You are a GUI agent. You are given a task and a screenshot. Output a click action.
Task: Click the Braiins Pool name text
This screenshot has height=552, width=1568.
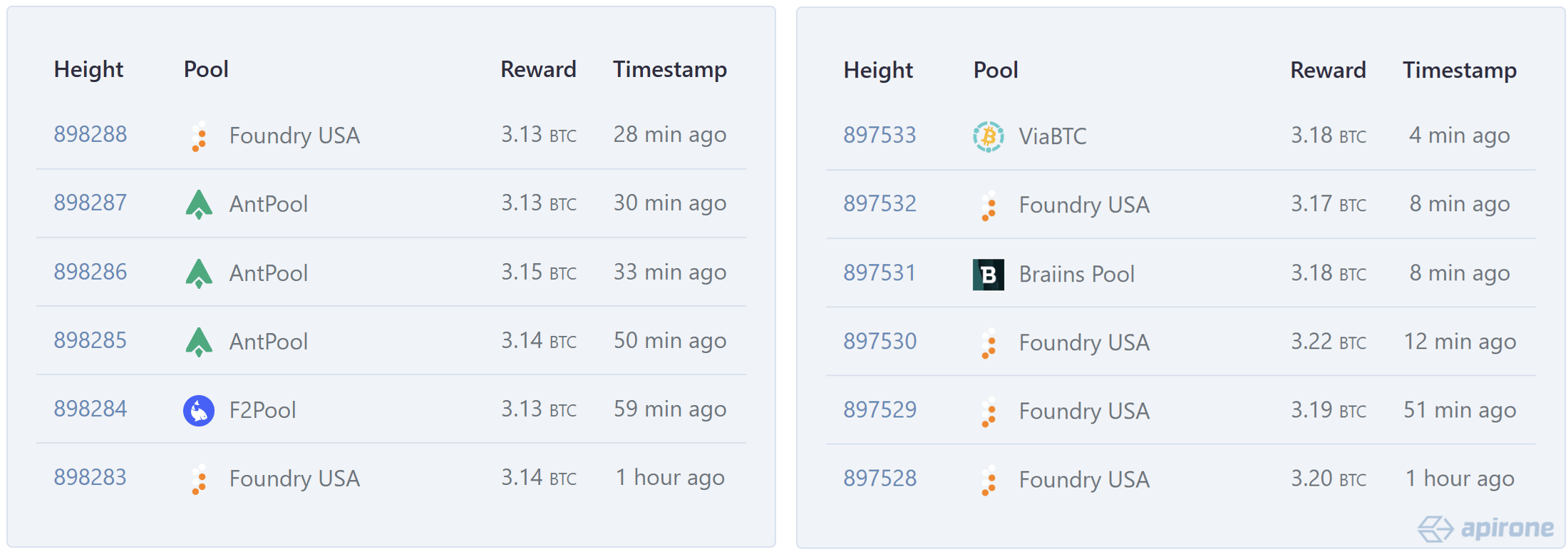(x=1077, y=273)
